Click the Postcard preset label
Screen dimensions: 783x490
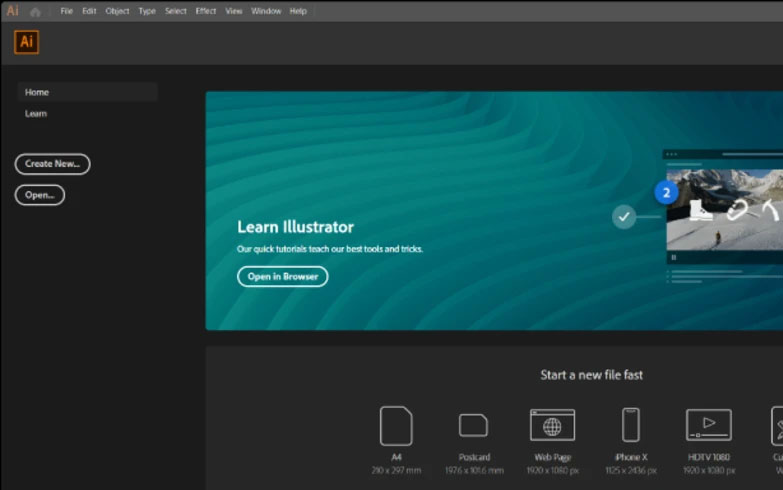tap(474, 457)
